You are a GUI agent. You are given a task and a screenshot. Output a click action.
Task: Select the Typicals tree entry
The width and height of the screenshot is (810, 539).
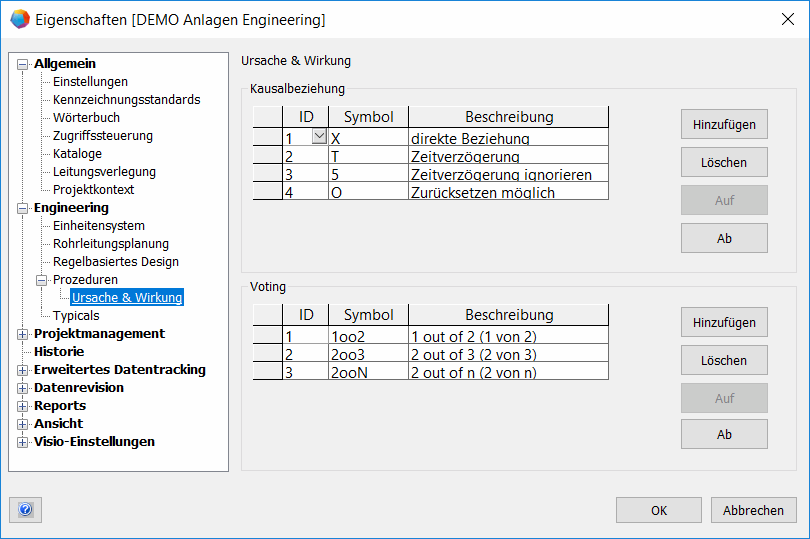click(76, 316)
